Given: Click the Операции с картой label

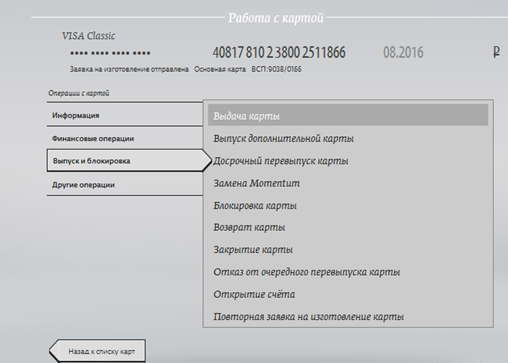Looking at the screenshot, I should (79, 93).
